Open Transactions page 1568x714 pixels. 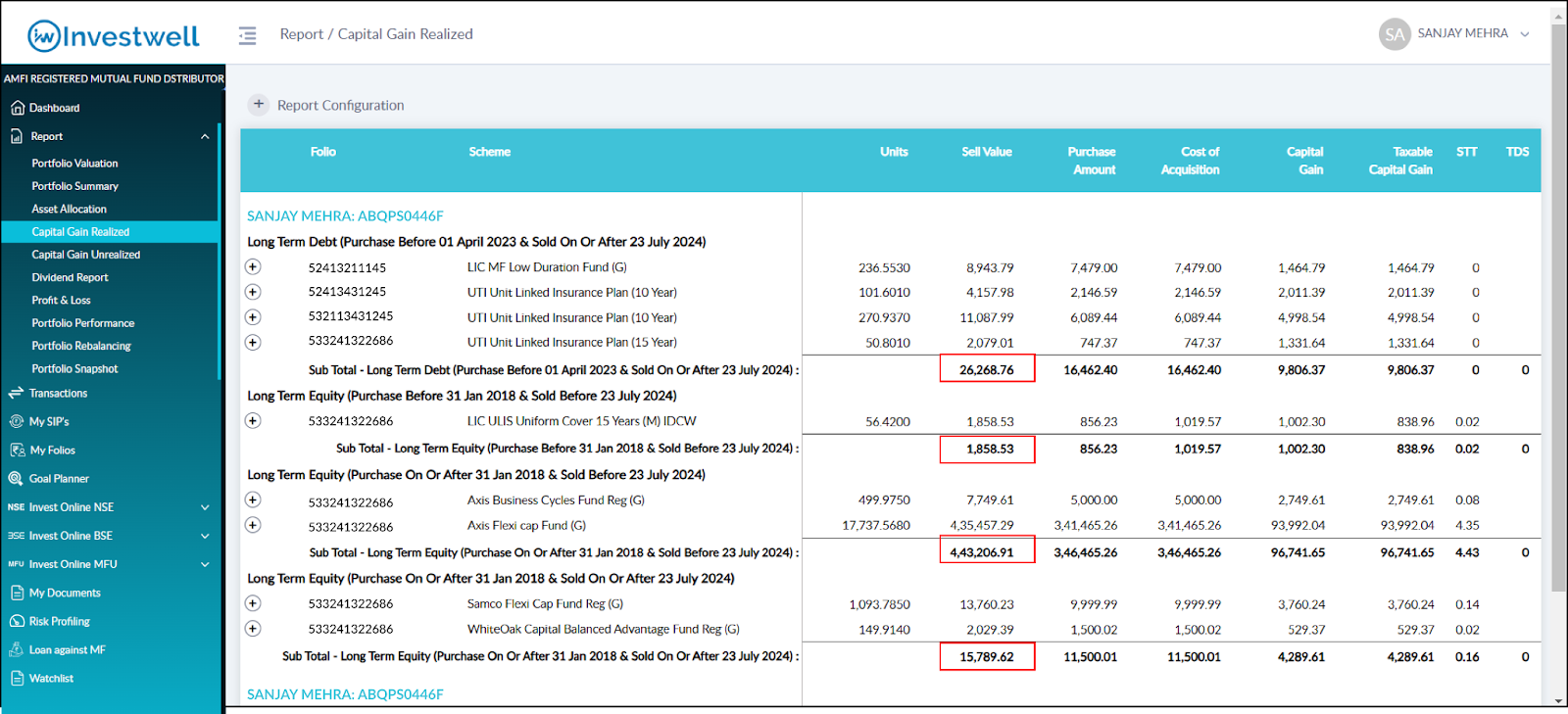pyautogui.click(x=58, y=393)
